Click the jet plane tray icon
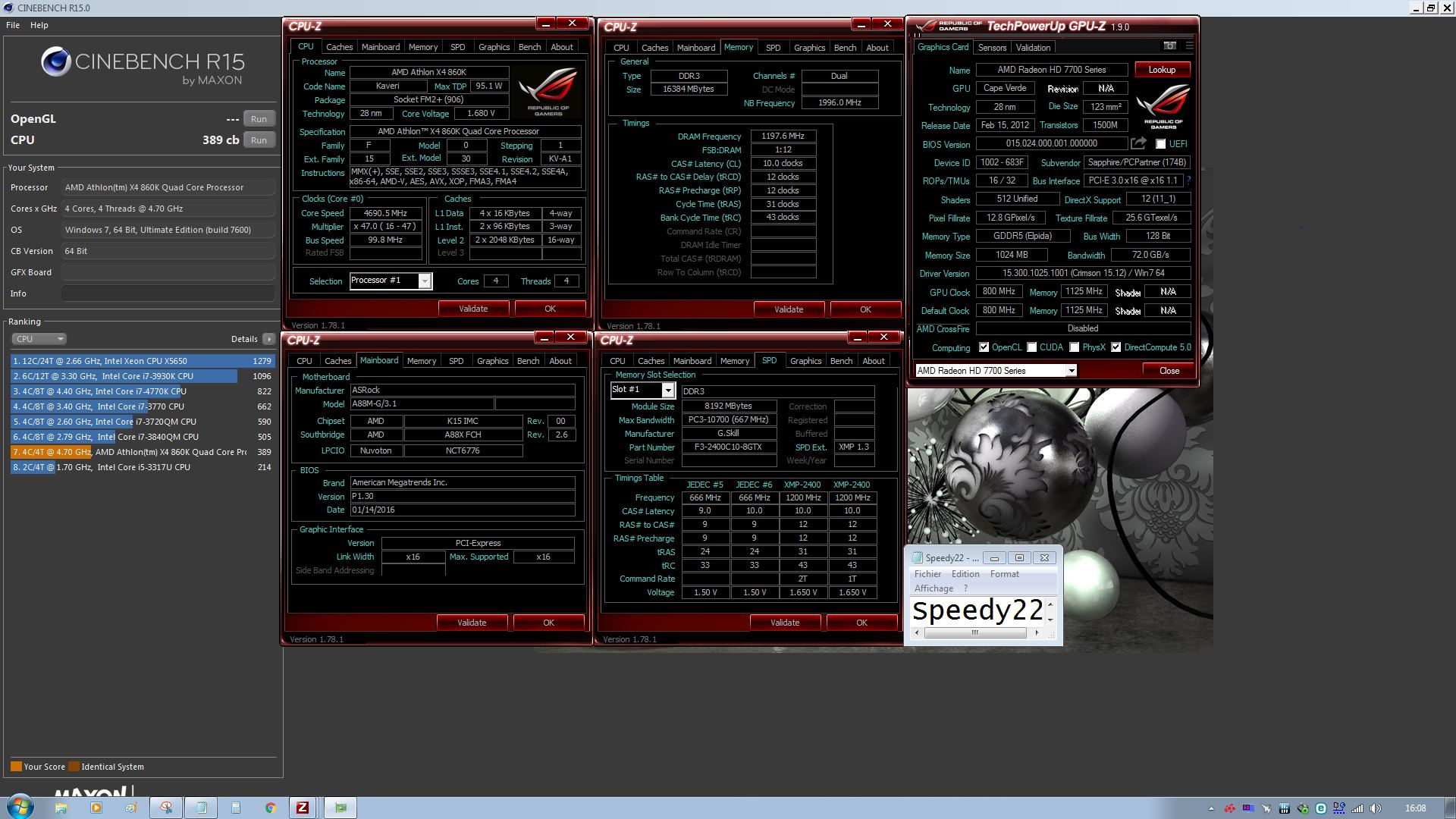 pos(1266,808)
